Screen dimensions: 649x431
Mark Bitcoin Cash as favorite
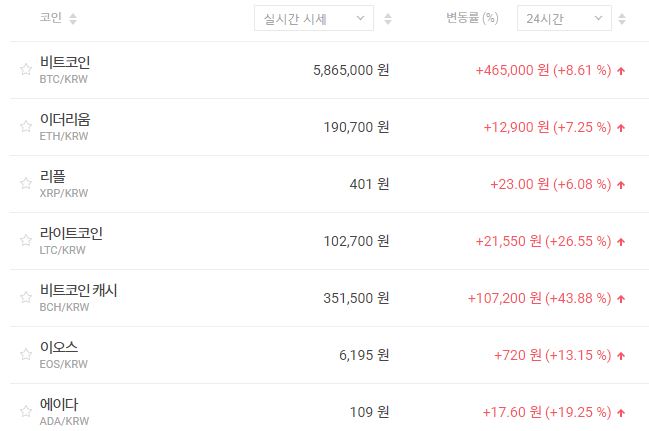pos(26,297)
